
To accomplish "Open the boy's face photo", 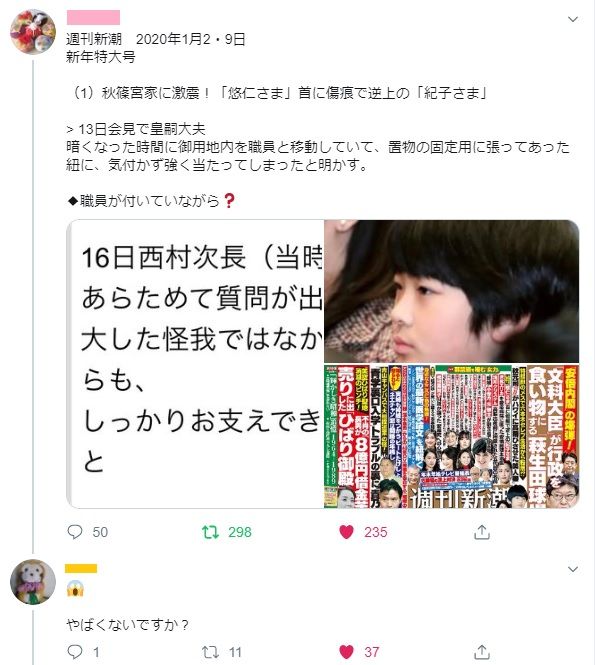I will pyautogui.click(x=452, y=291).
